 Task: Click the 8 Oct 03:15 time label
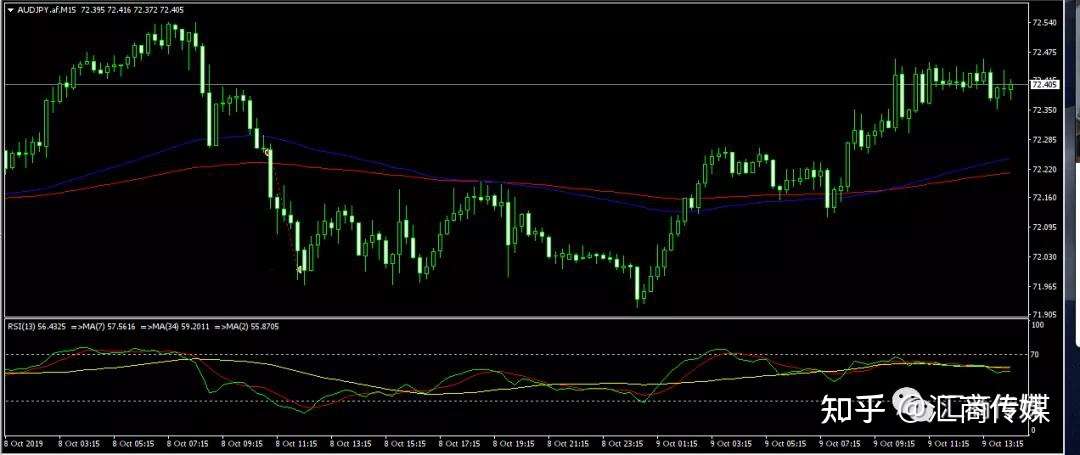click(78, 444)
